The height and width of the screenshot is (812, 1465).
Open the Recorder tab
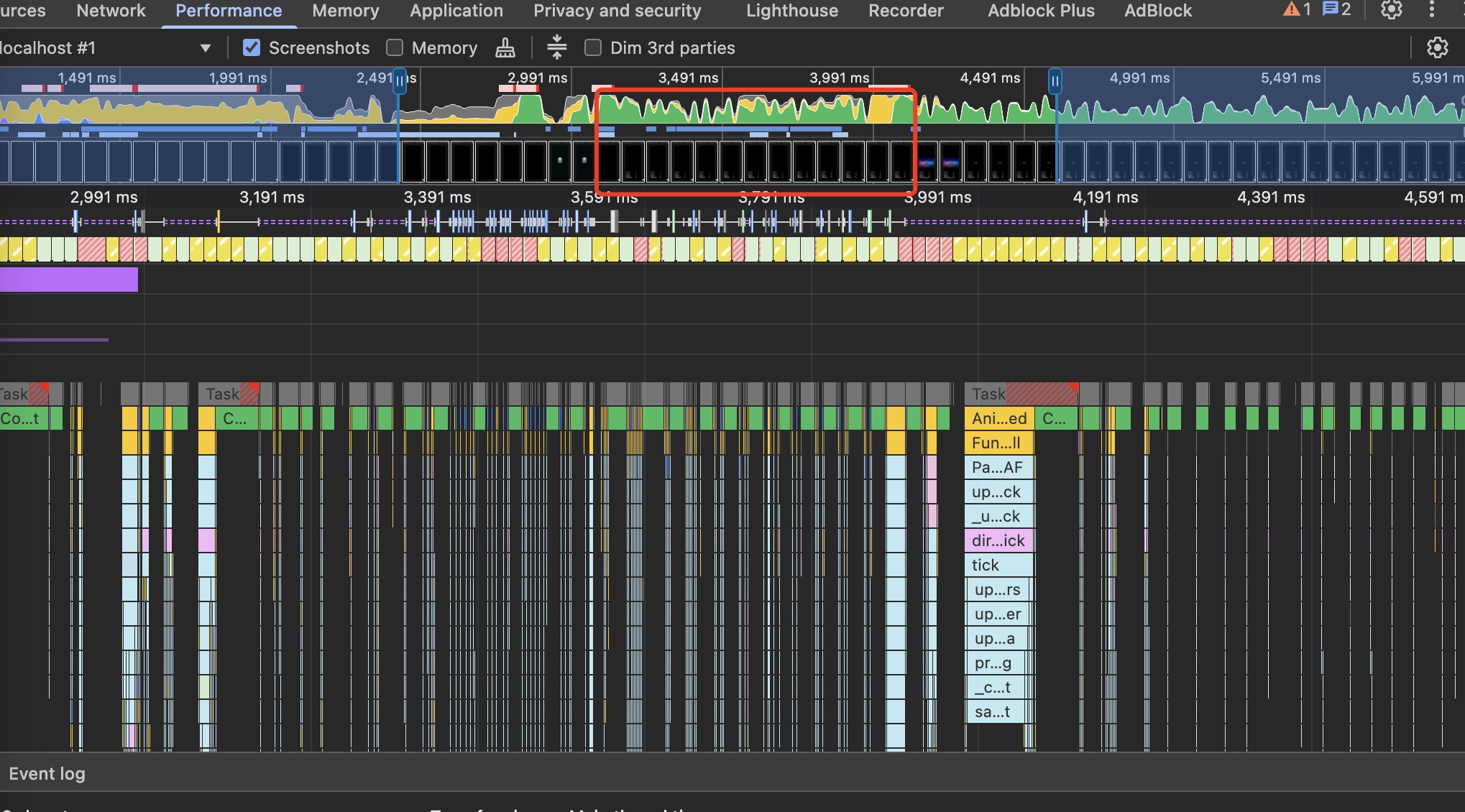tap(906, 11)
